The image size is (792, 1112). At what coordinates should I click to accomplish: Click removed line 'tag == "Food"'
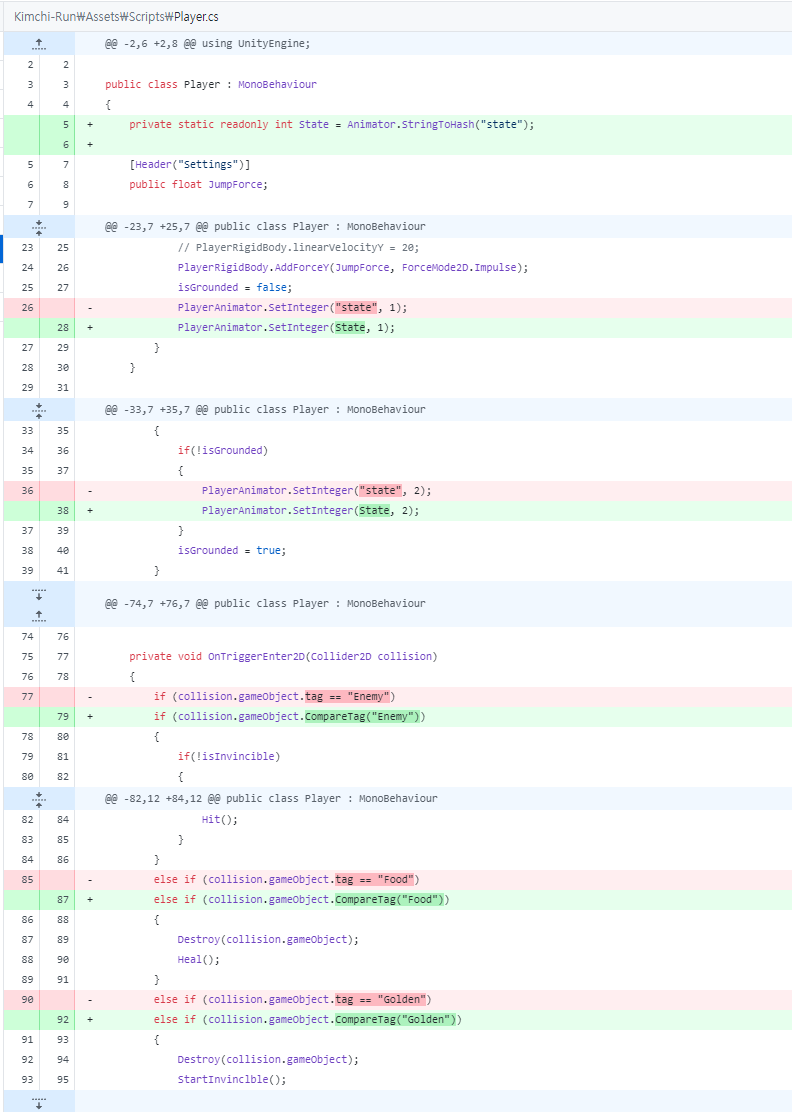pyautogui.click(x=286, y=879)
